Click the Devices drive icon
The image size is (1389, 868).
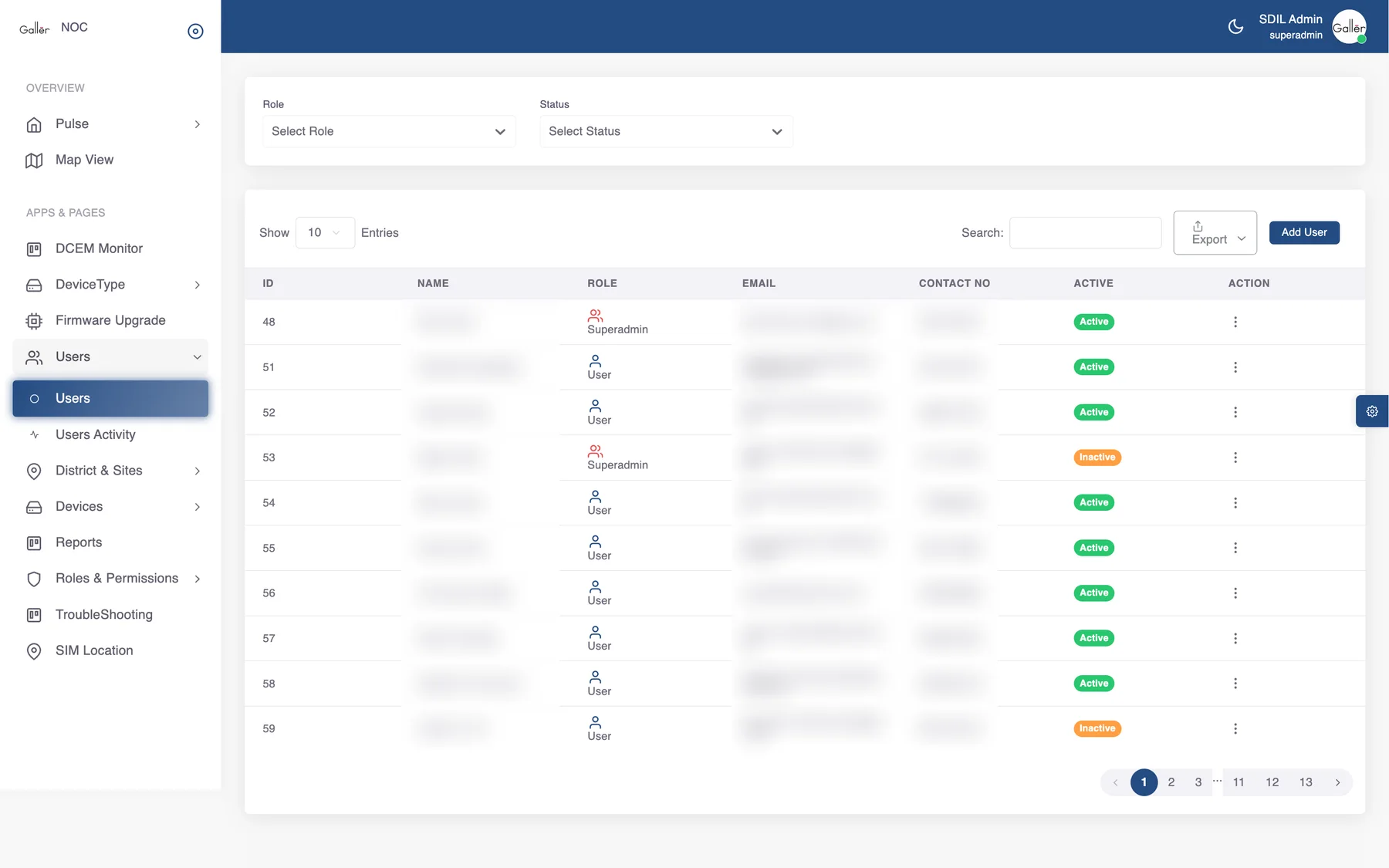point(34,507)
